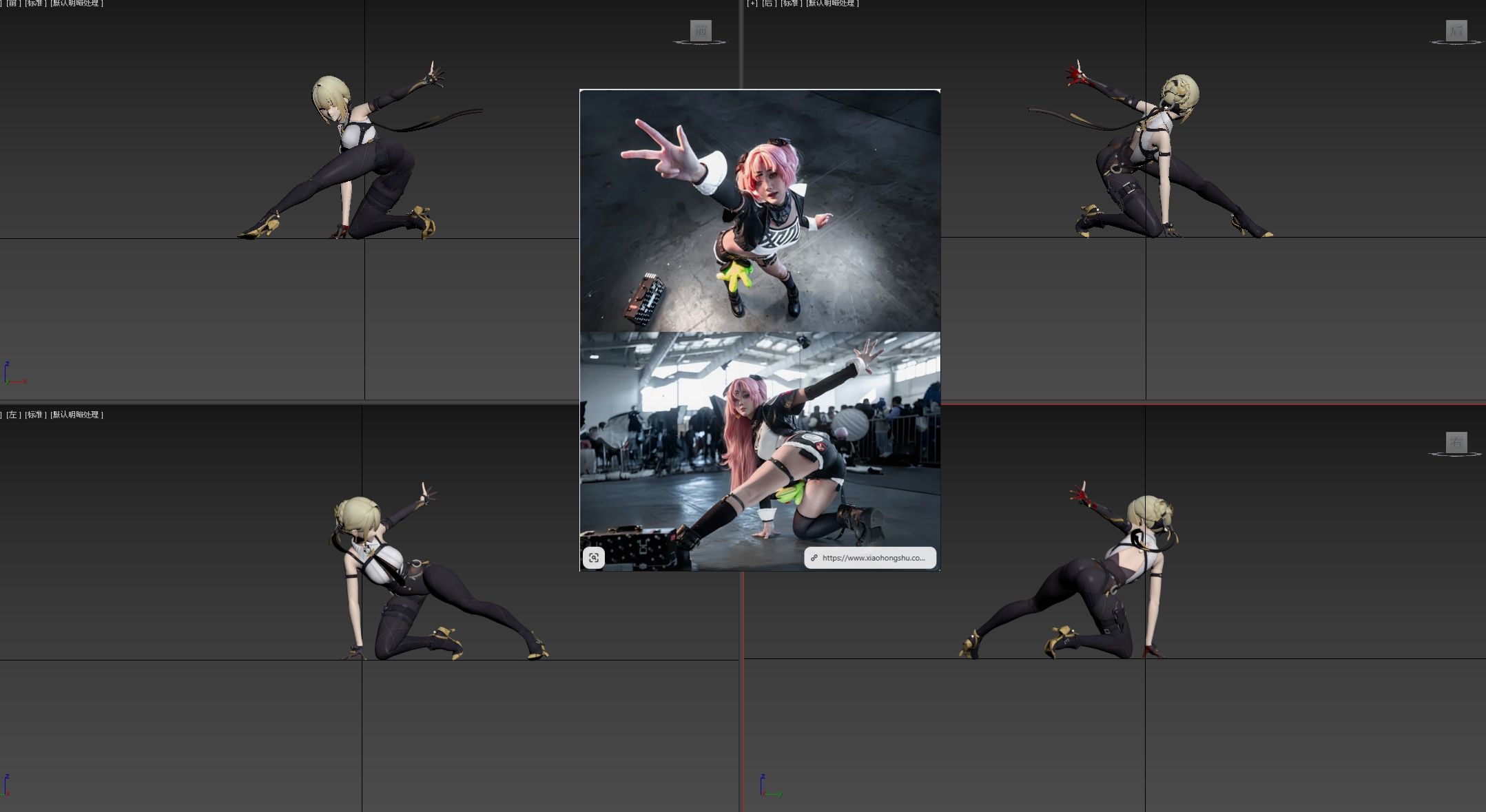Open [默认明暗处理] shading menu in Left (左) viewport
The width and height of the screenshot is (1486, 812).
click(x=77, y=415)
